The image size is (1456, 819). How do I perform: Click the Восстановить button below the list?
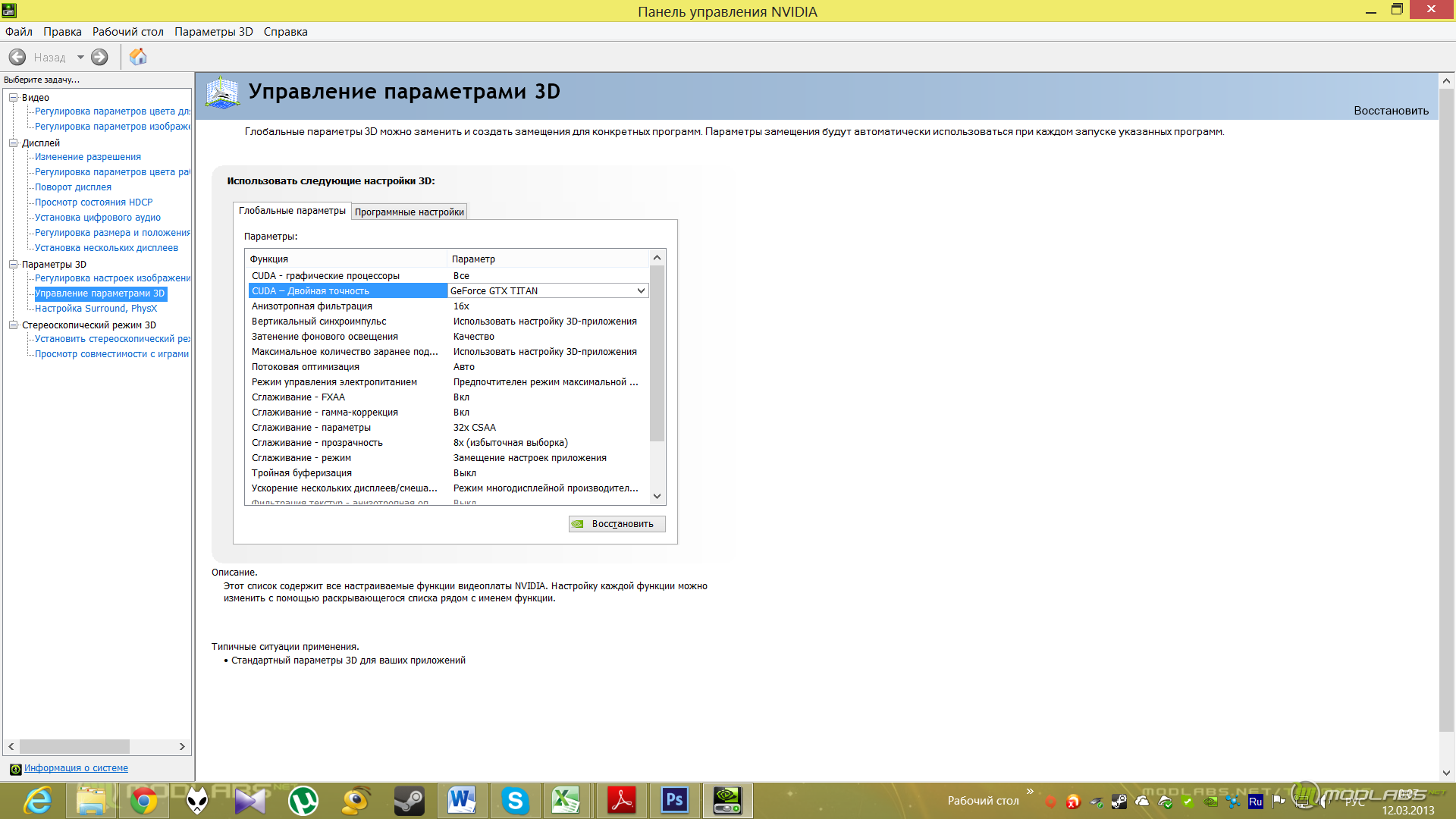click(617, 524)
